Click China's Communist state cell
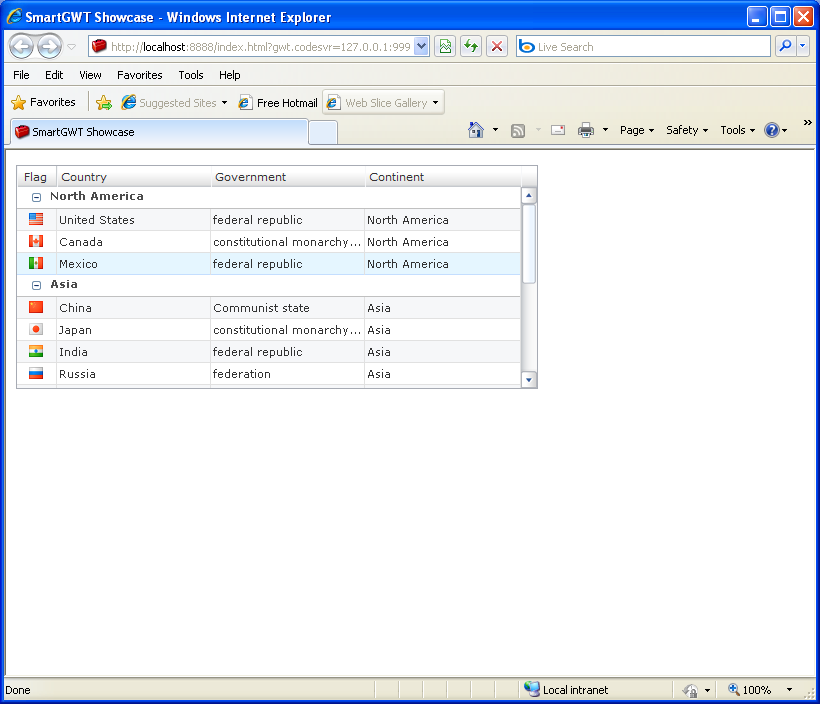 [288, 308]
